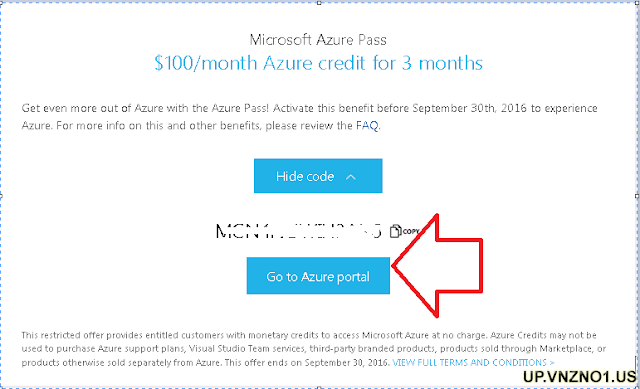640x389 pixels.
Task: Click the red arrow annotation
Action: click(438, 266)
